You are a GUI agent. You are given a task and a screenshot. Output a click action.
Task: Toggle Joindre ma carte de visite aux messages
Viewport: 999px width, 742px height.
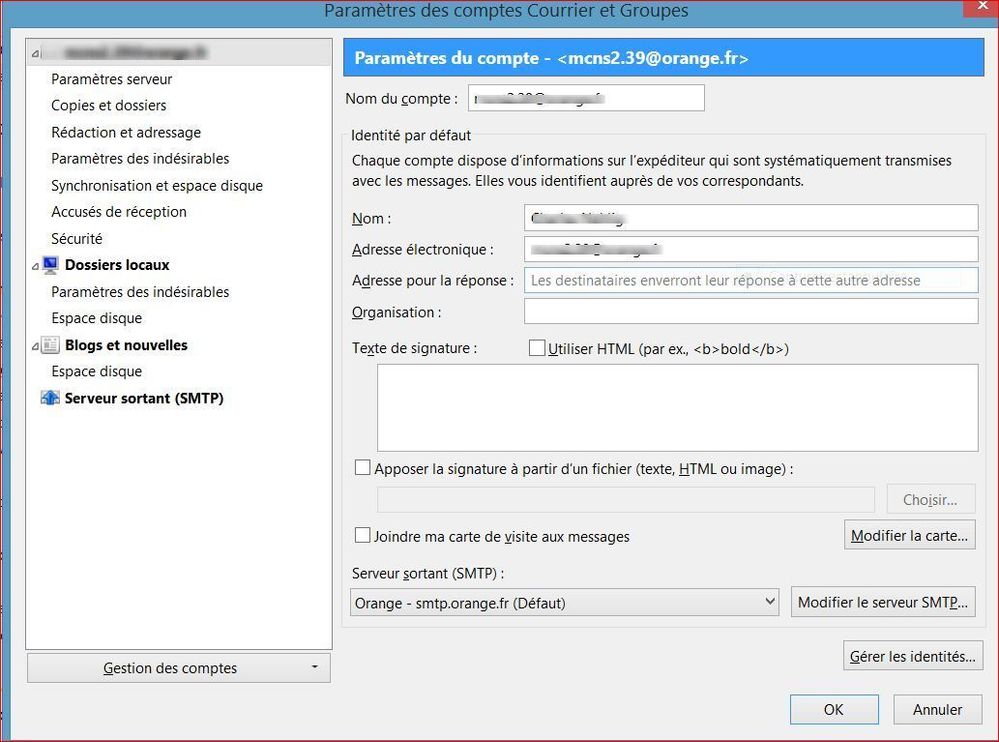tap(363, 535)
